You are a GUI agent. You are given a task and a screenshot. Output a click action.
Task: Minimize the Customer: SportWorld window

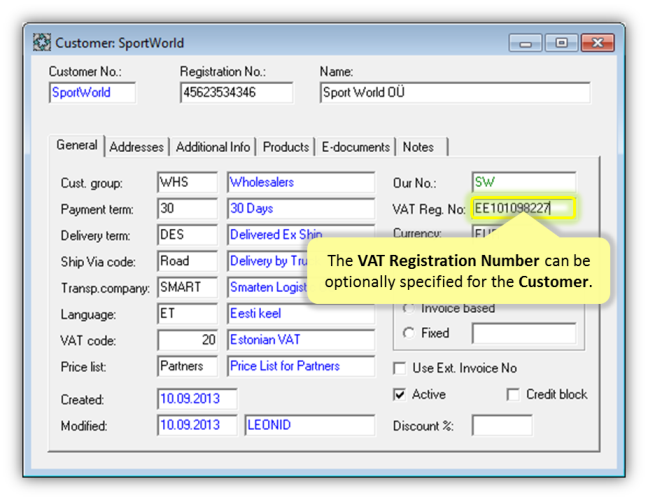pyautogui.click(x=525, y=43)
